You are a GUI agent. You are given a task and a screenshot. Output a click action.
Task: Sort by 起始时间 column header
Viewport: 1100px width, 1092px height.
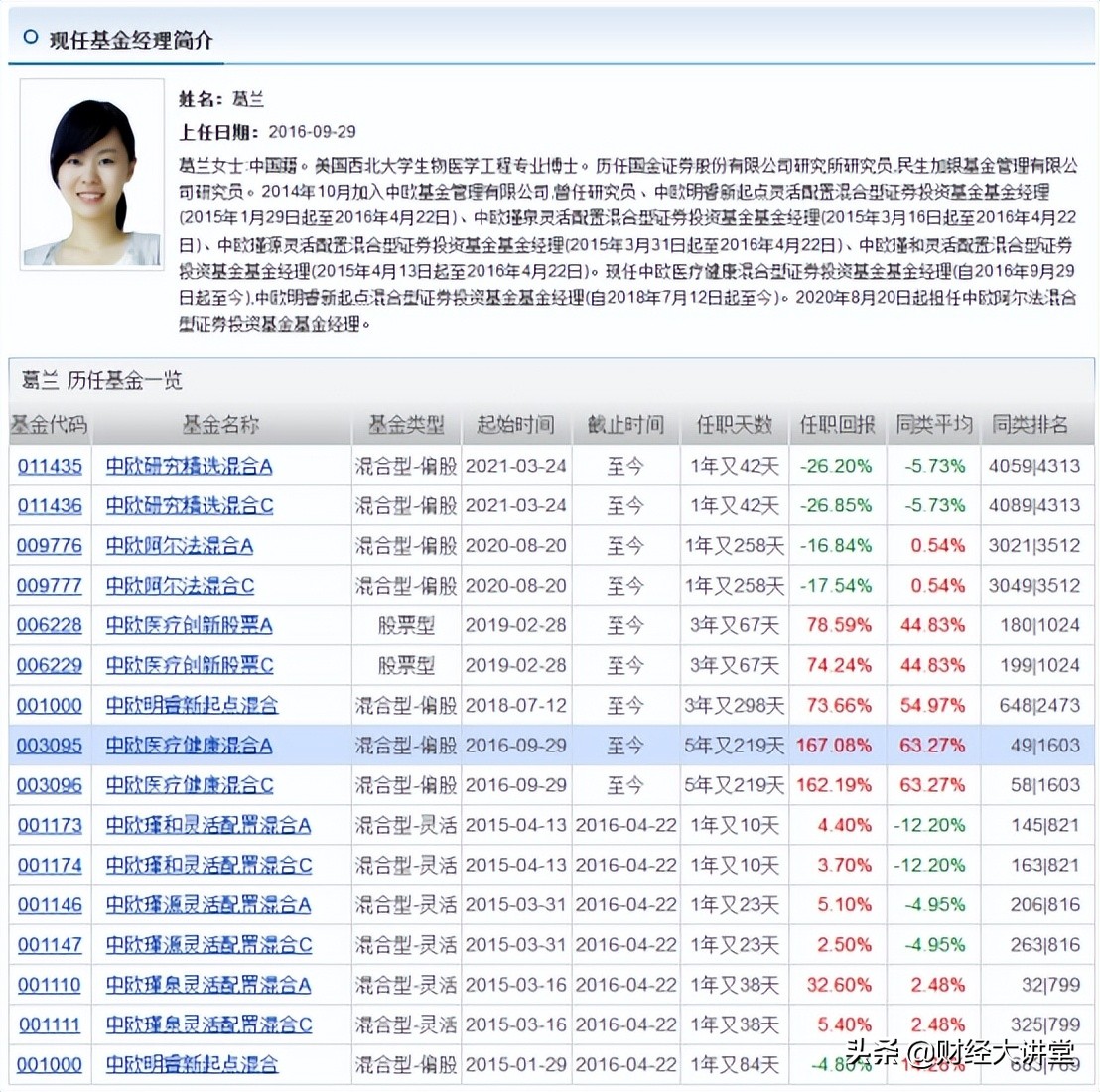[x=515, y=425]
